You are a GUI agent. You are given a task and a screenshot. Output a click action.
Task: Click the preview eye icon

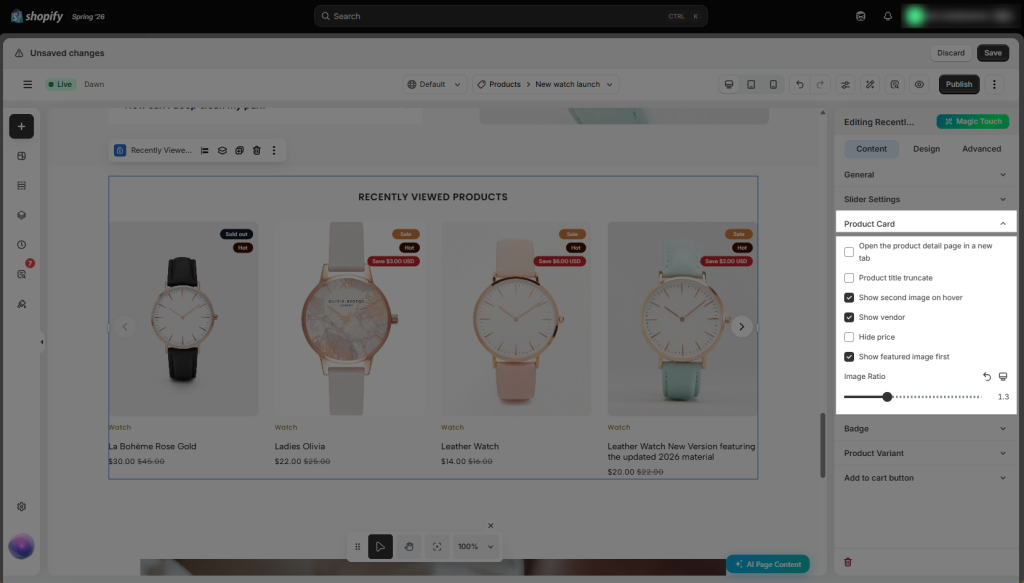click(x=919, y=84)
